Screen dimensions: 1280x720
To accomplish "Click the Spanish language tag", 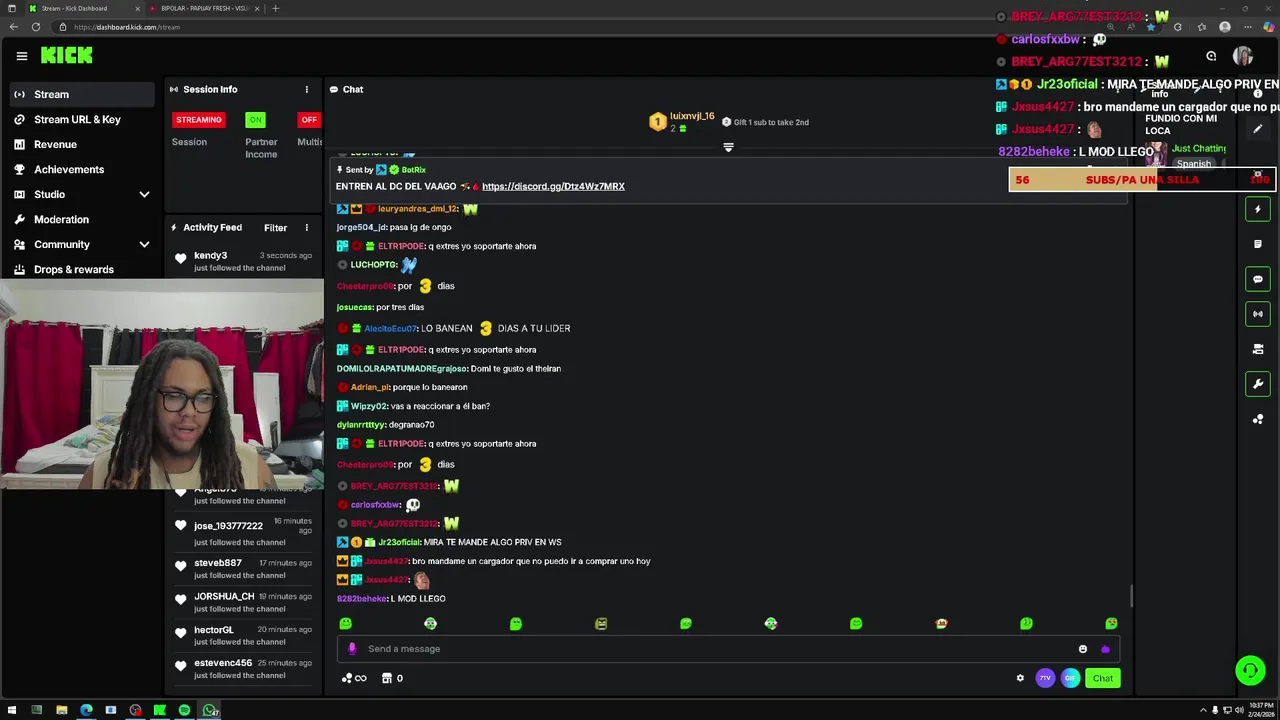I will click(x=1193, y=164).
